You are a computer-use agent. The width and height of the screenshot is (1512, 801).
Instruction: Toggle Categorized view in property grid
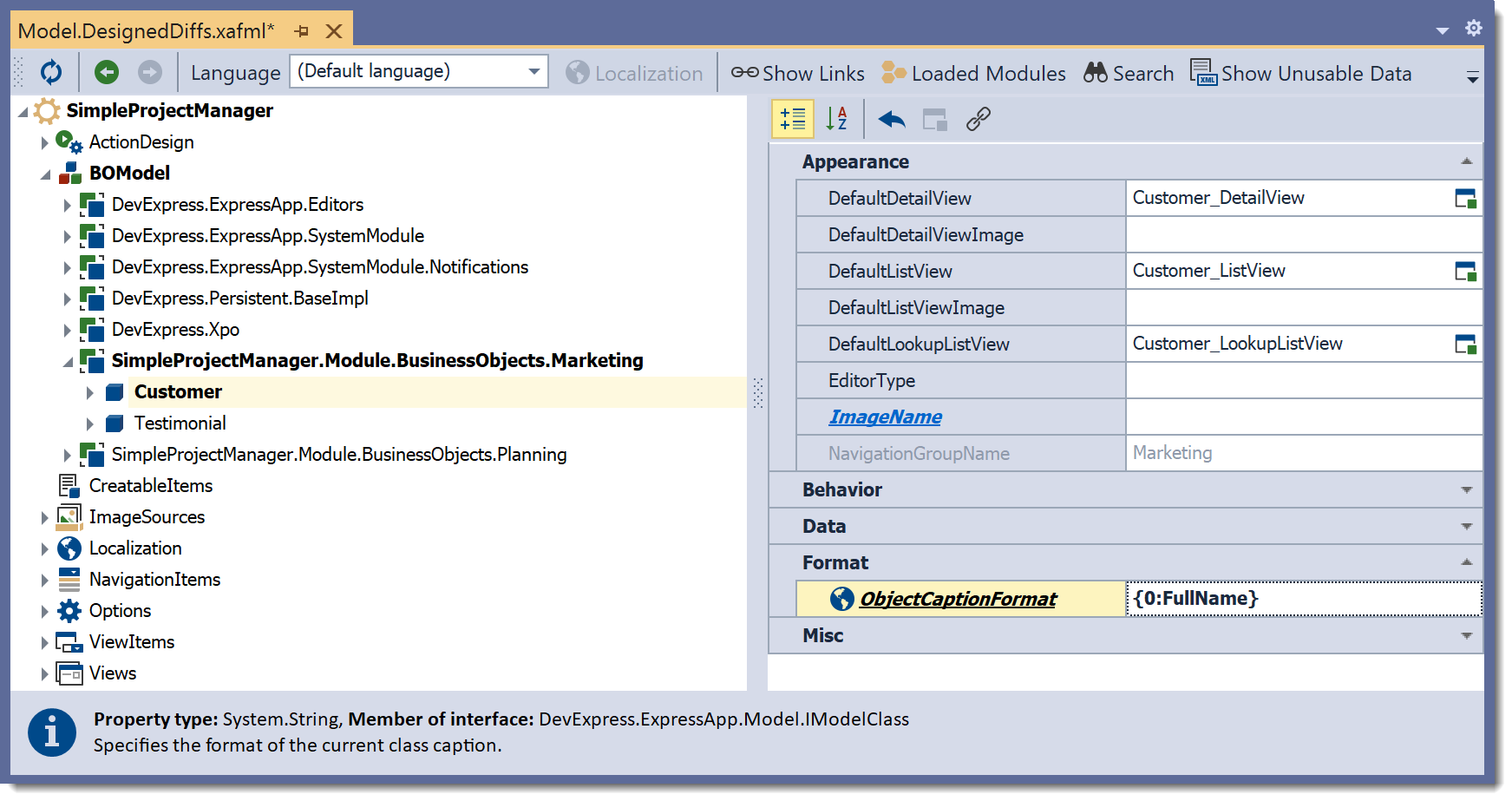793,119
